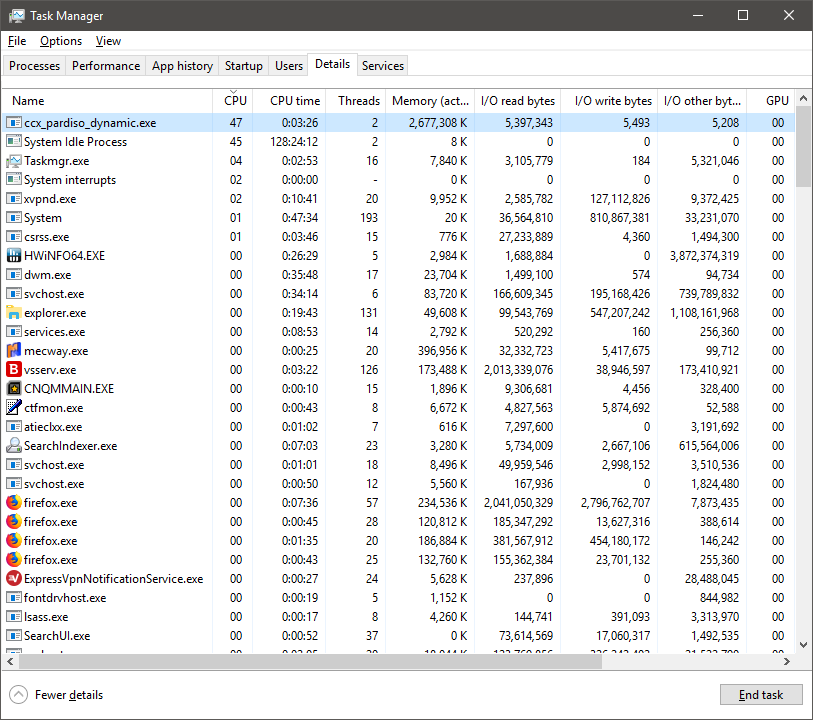Click the horizontal scrollbar left arrow
The image size is (813, 720).
click(10, 661)
